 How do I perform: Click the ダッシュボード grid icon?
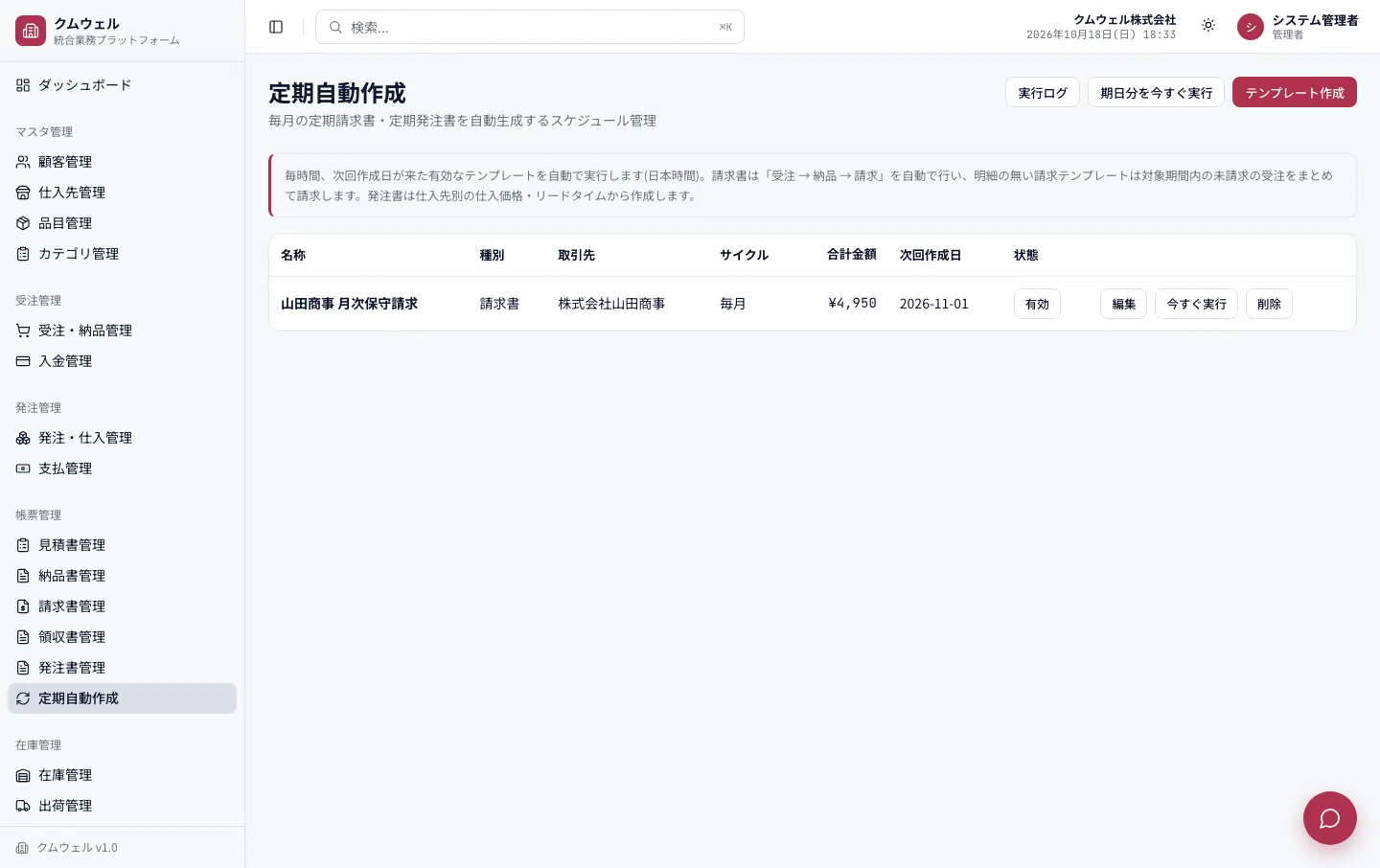tap(23, 85)
